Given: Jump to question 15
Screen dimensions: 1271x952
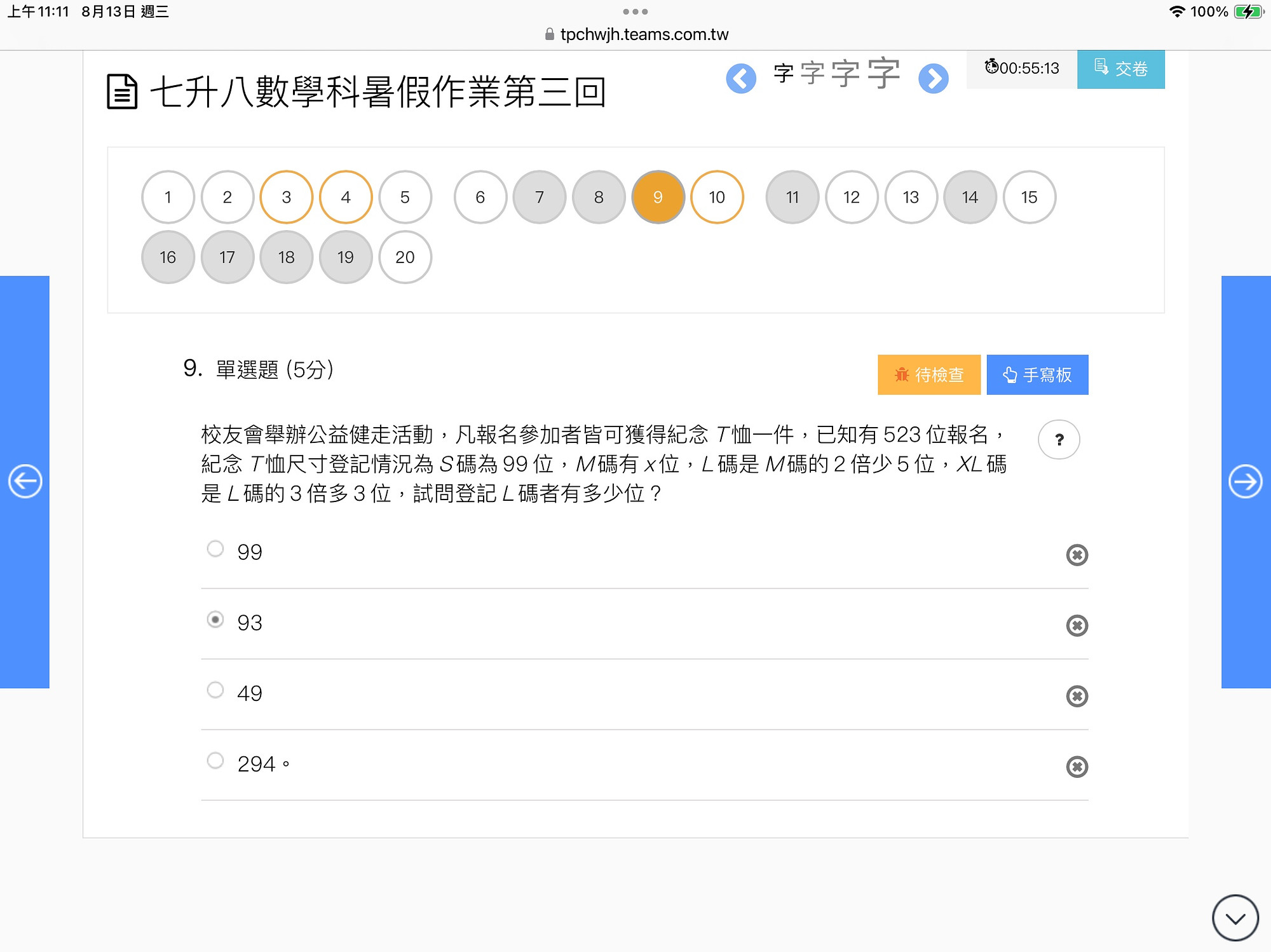Looking at the screenshot, I should (1029, 197).
